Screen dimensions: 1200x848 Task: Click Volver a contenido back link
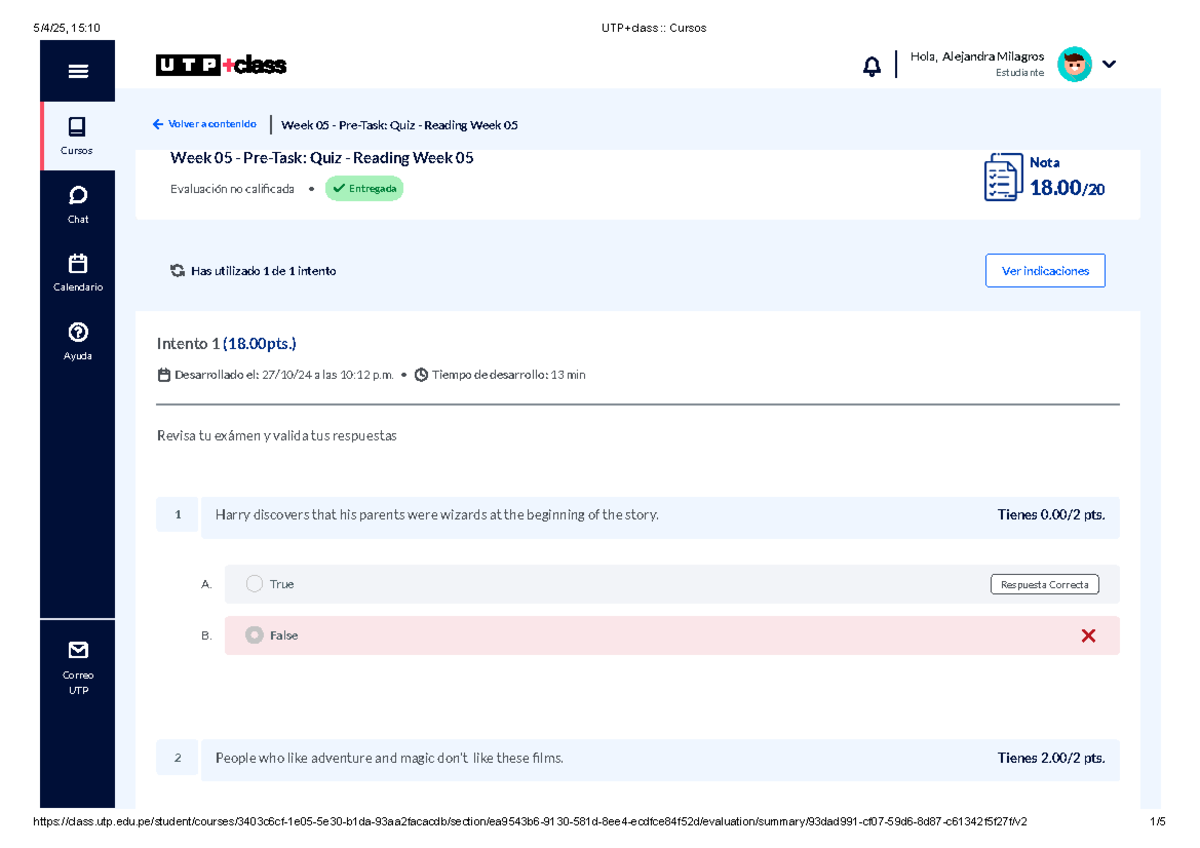[205, 124]
